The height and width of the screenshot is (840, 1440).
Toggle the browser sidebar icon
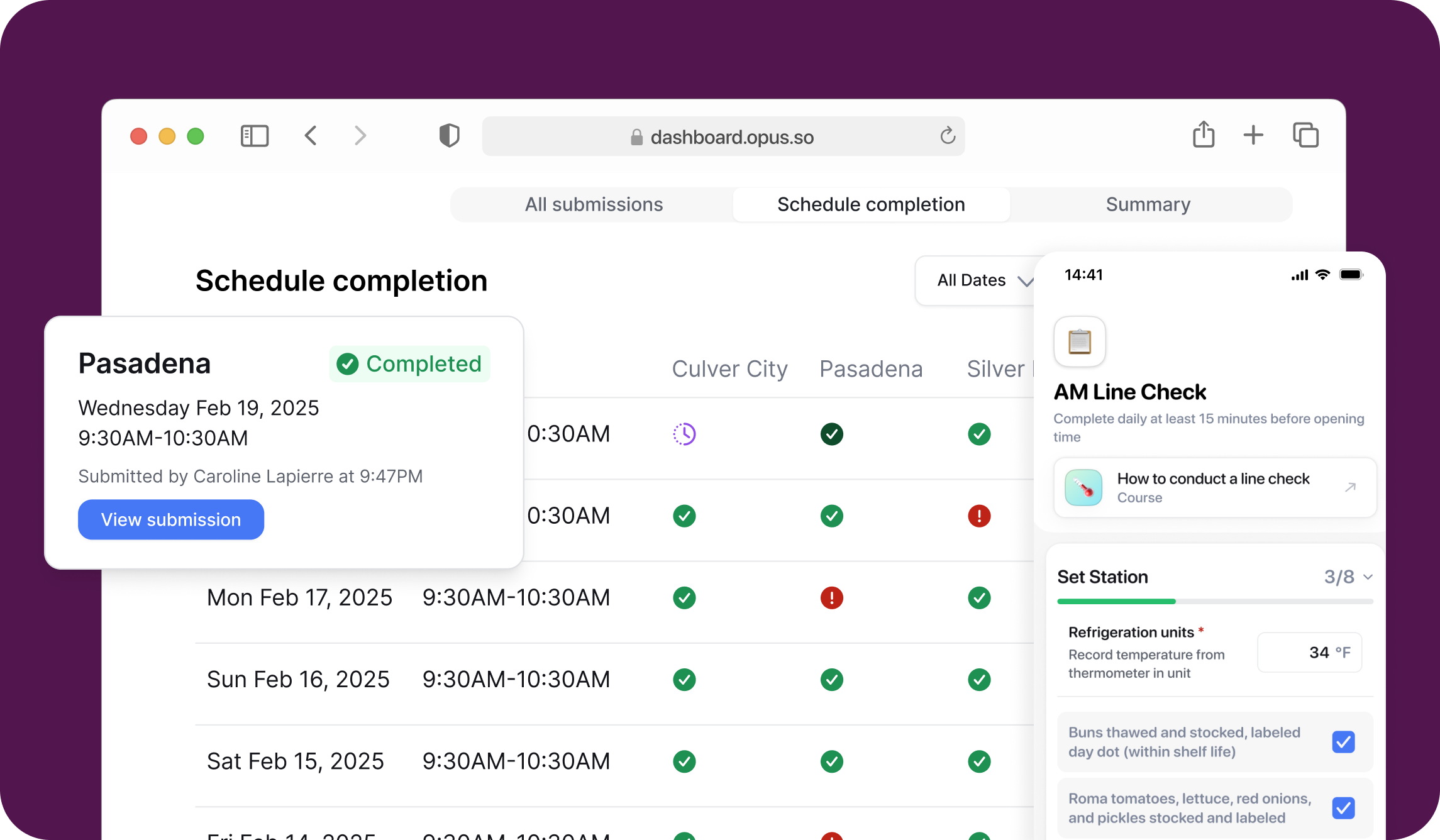point(255,136)
